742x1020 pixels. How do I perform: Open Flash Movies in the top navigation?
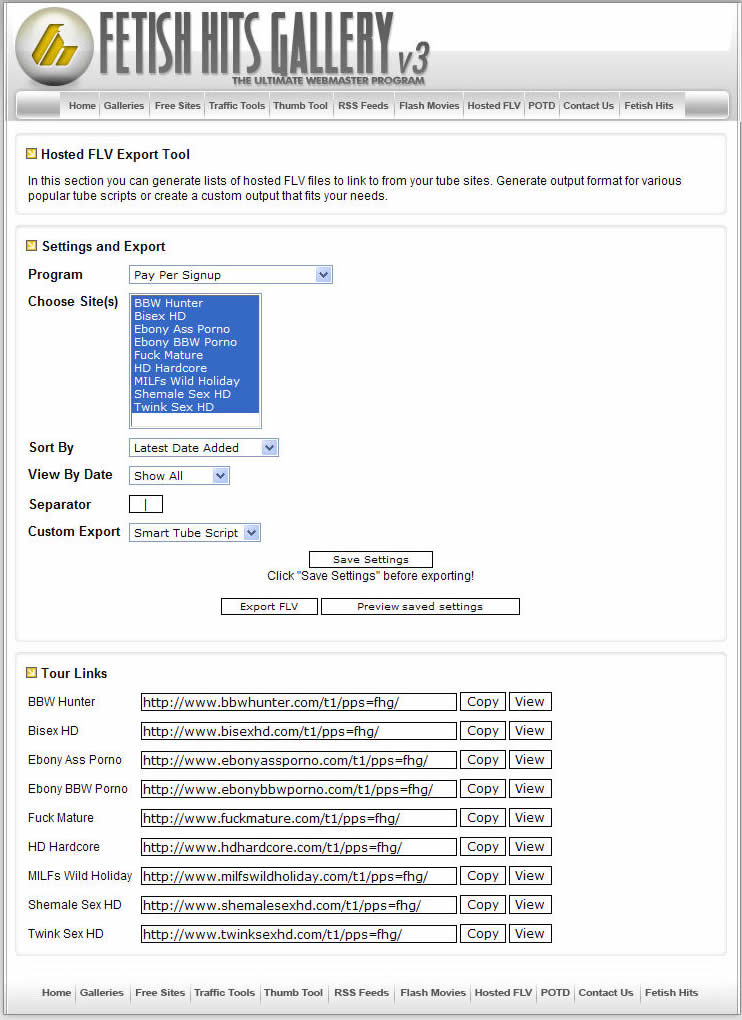click(429, 105)
